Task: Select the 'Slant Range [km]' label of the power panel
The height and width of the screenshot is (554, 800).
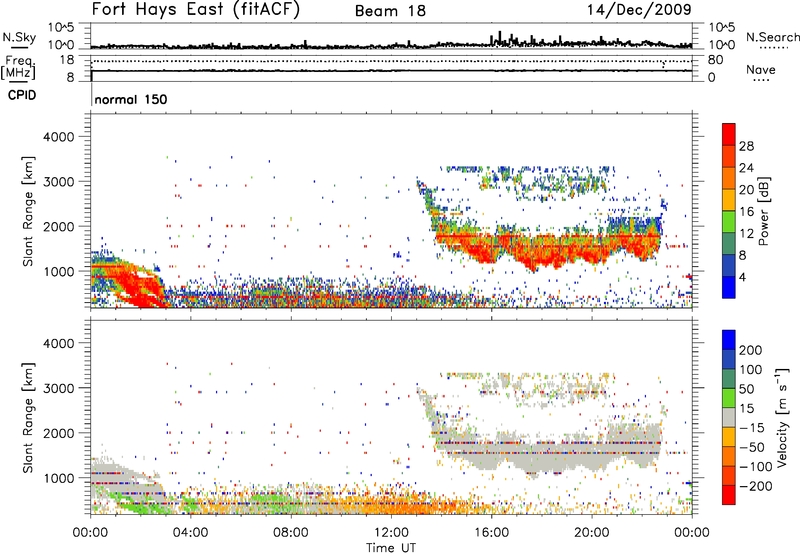Action: tap(29, 211)
